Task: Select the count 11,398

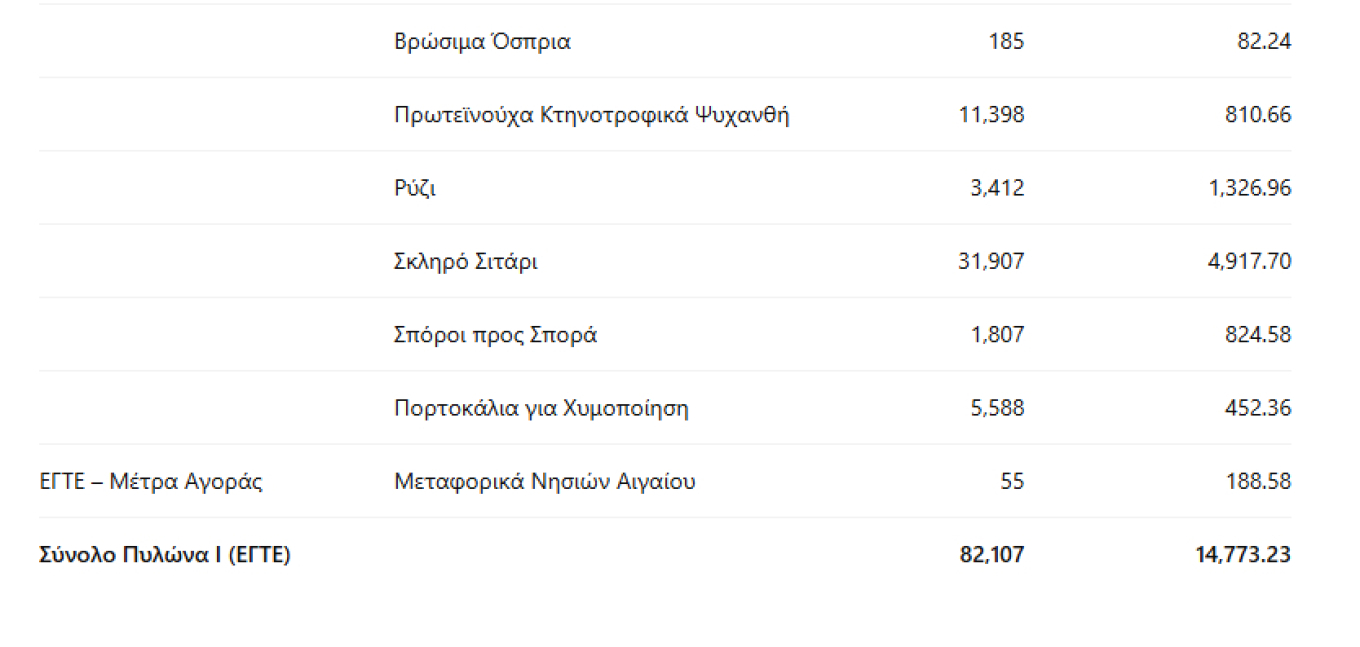Action: [x=991, y=115]
